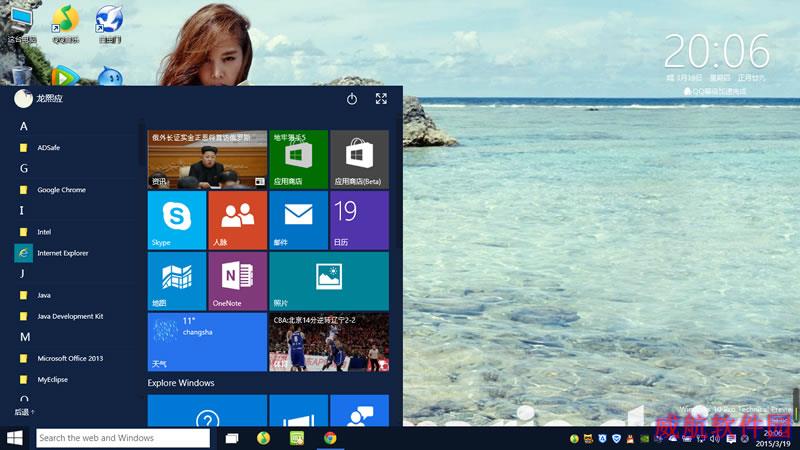Open the QQ音乐 desktop shortcut
This screenshot has height=450, width=800.
65,23
